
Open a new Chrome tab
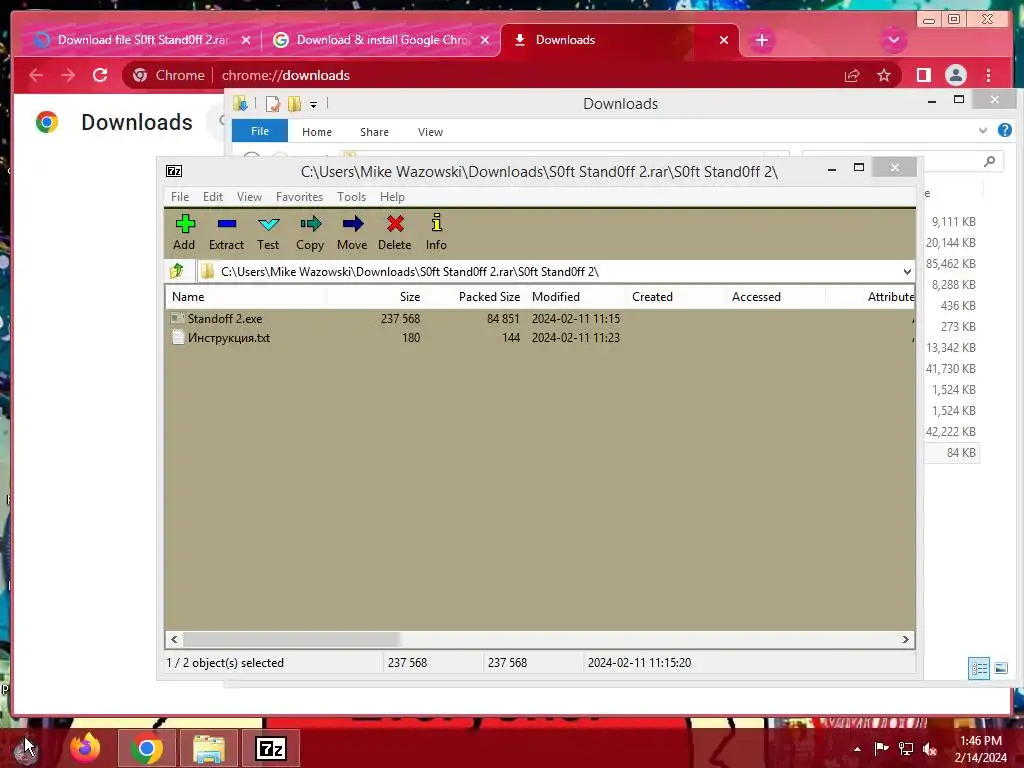(761, 40)
